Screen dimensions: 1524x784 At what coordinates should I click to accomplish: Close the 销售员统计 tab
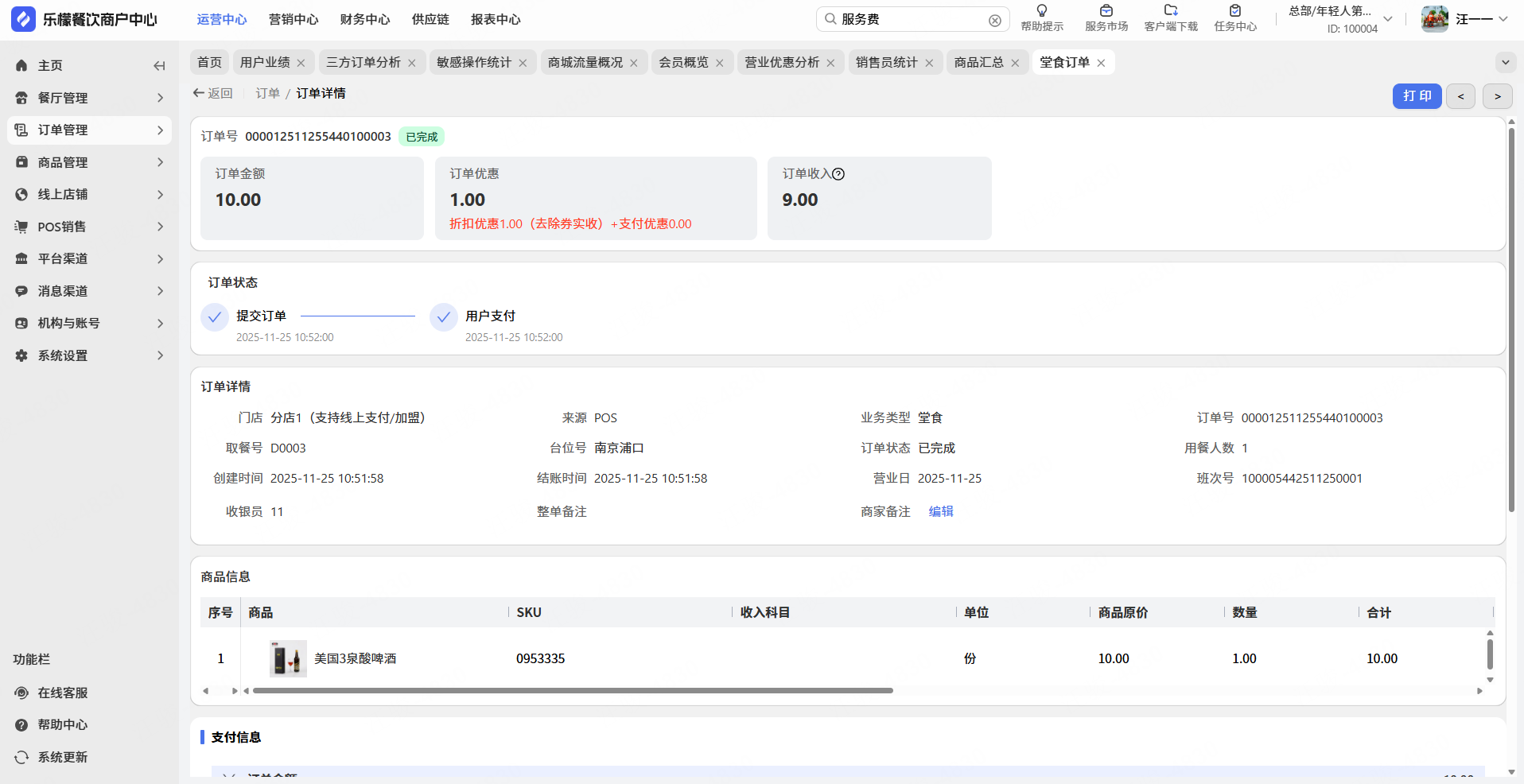point(929,63)
